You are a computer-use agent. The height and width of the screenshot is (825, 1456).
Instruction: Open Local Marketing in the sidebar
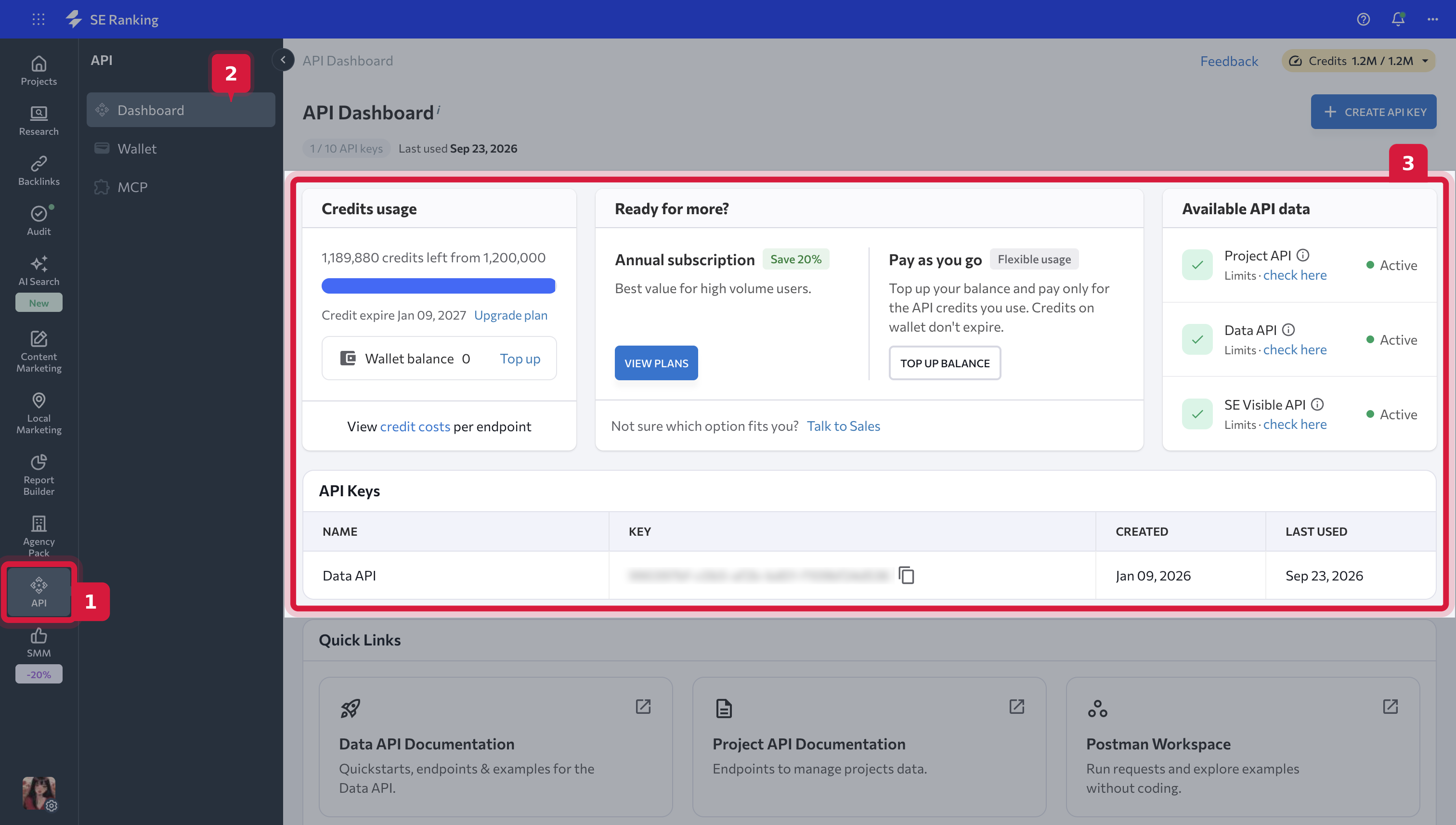click(39, 413)
